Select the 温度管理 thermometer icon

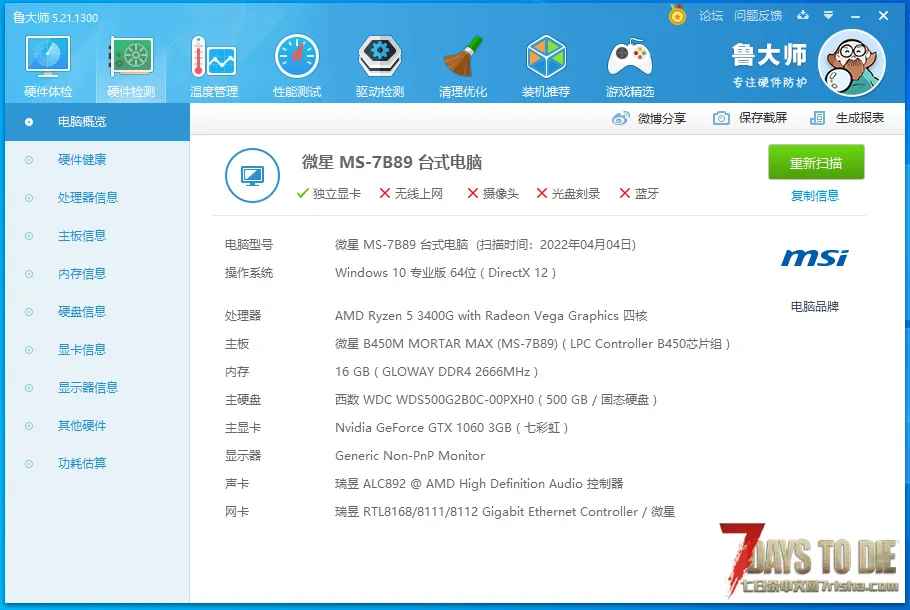[x=214, y=57]
